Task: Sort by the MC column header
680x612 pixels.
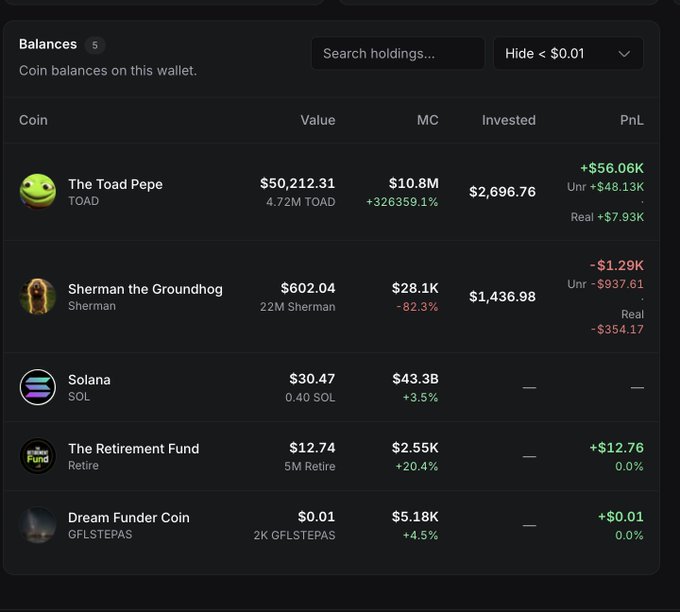Action: point(428,120)
